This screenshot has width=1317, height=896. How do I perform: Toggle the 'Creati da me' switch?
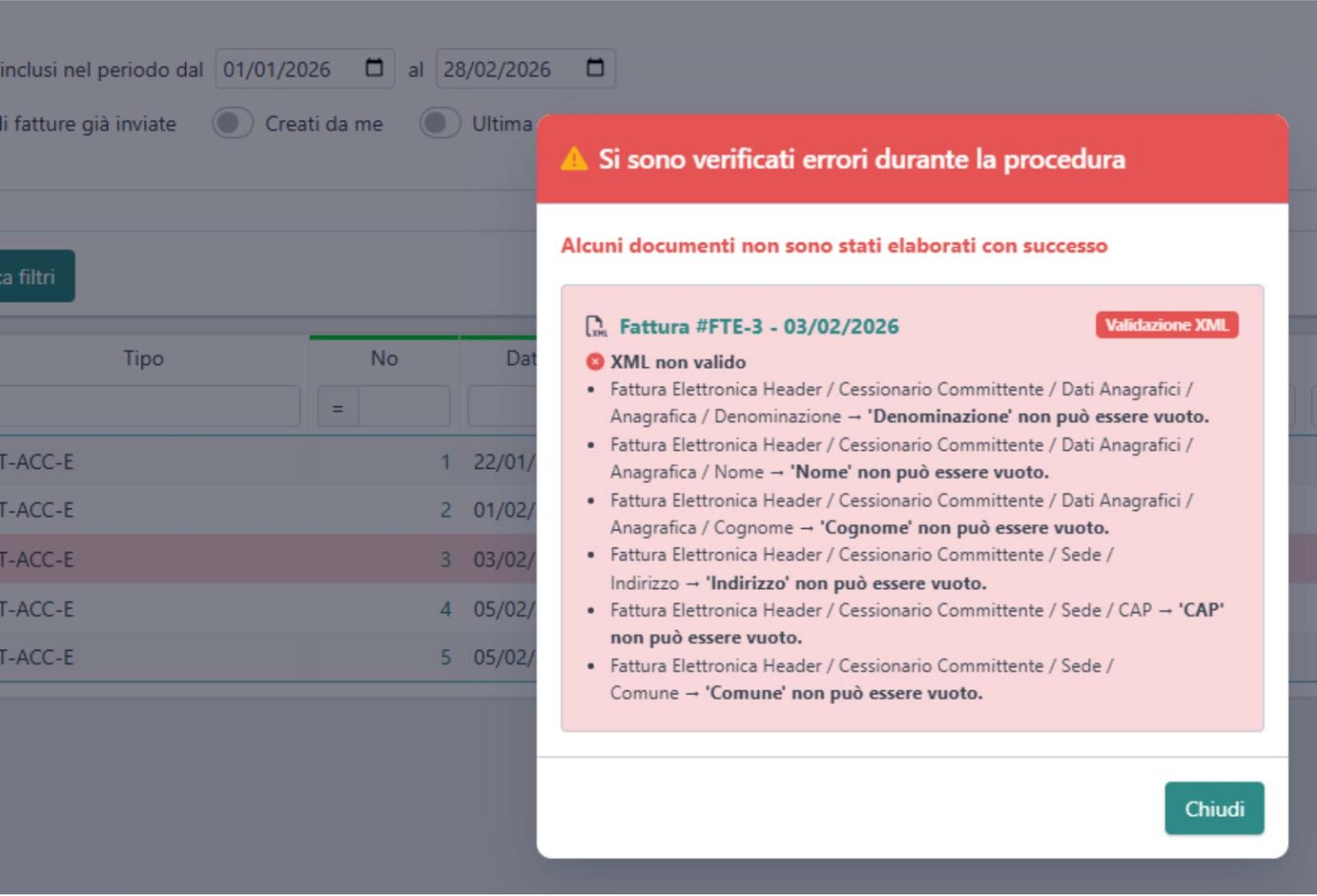point(232,123)
